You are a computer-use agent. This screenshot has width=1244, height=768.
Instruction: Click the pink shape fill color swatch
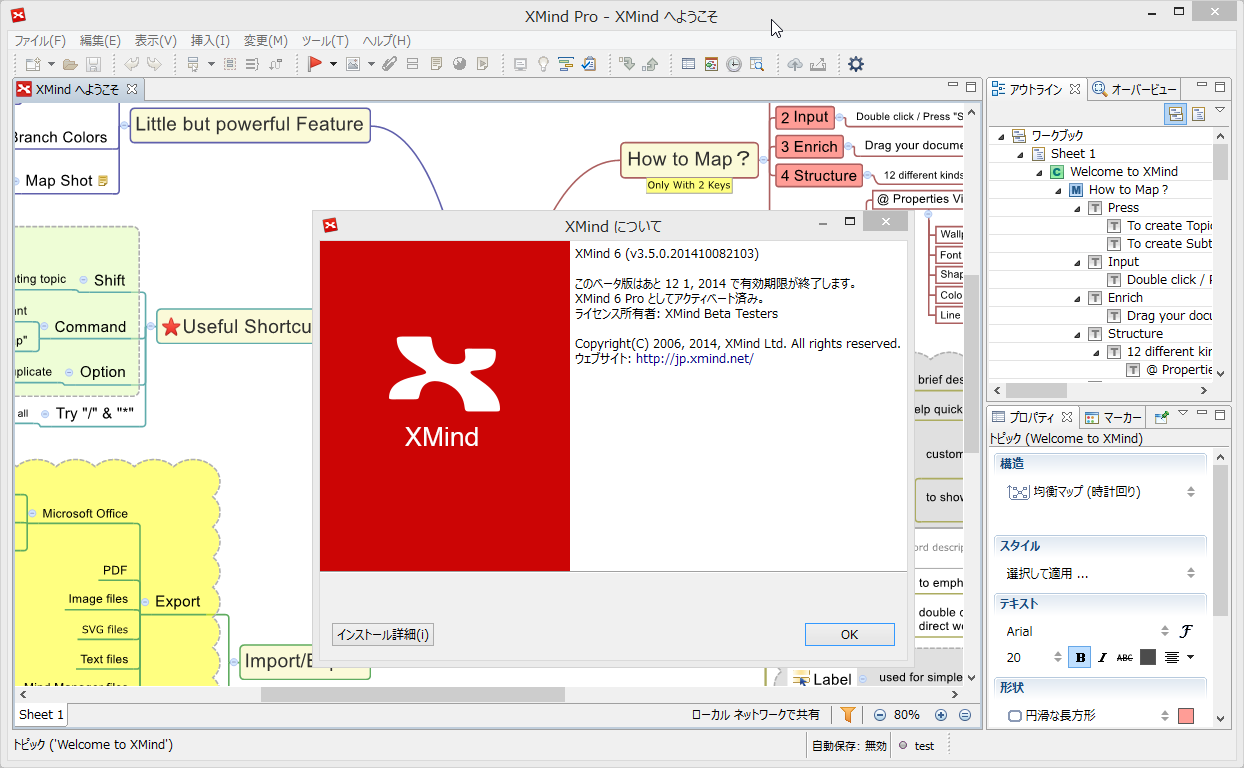coord(1186,716)
